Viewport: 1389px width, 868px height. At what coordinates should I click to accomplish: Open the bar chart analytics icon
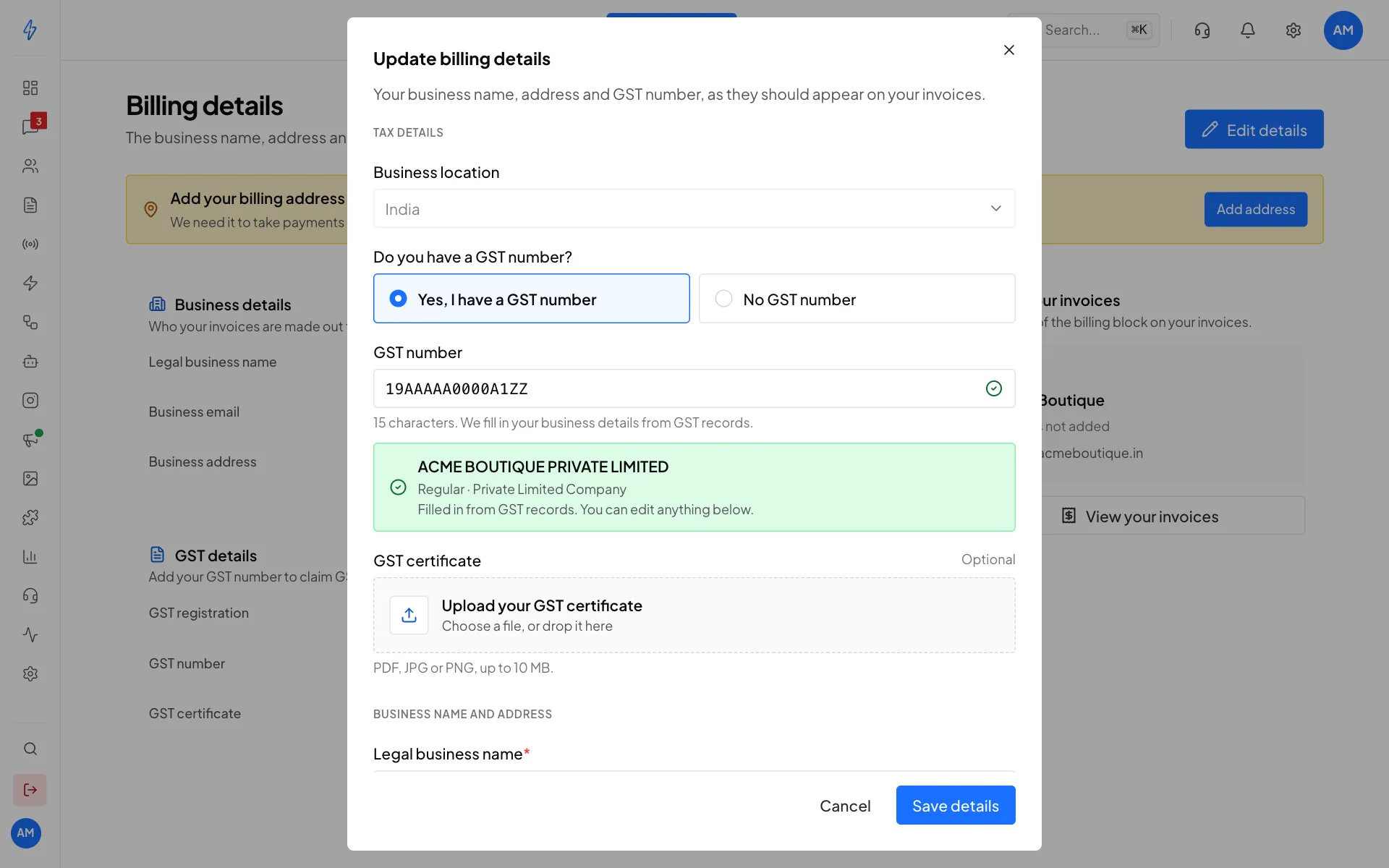(30, 556)
